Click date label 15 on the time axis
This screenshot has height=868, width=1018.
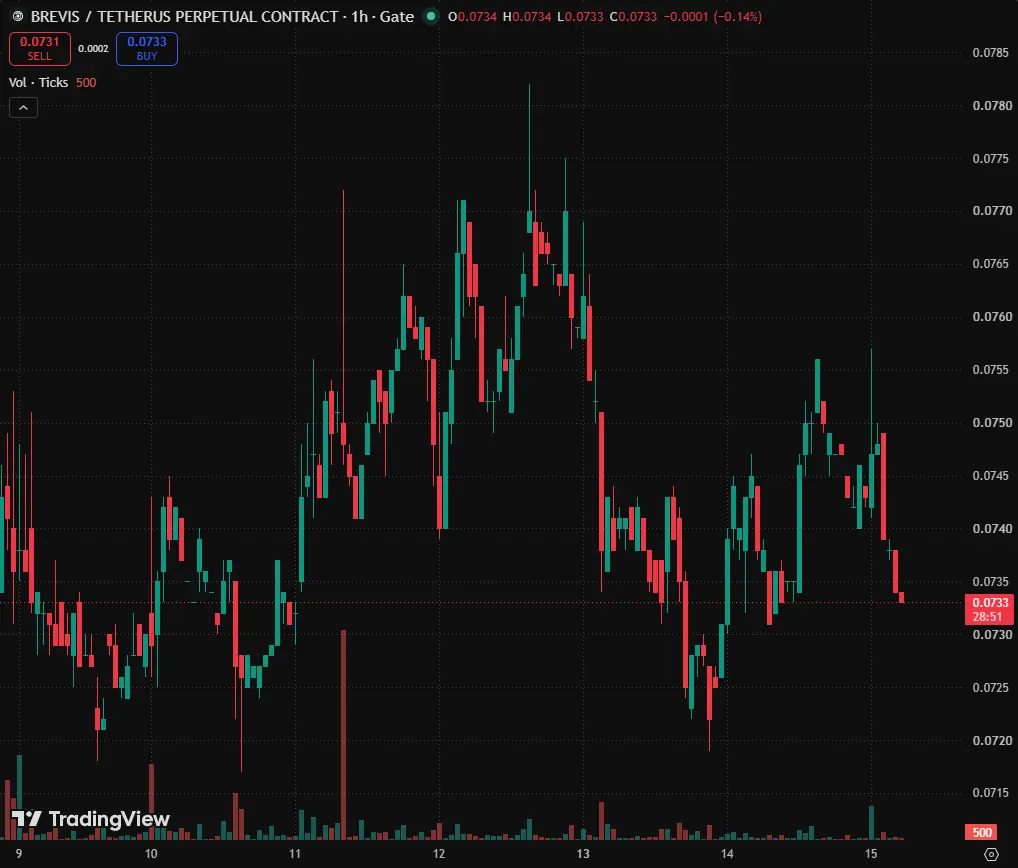click(x=871, y=854)
